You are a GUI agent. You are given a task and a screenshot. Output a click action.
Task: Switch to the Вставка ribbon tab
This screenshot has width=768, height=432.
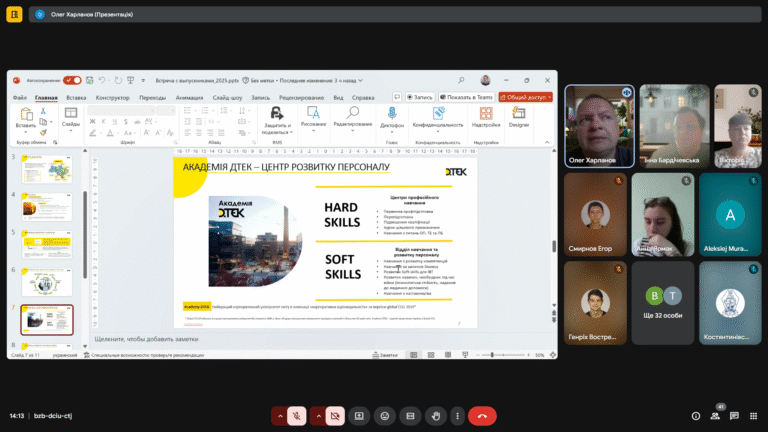[76, 97]
